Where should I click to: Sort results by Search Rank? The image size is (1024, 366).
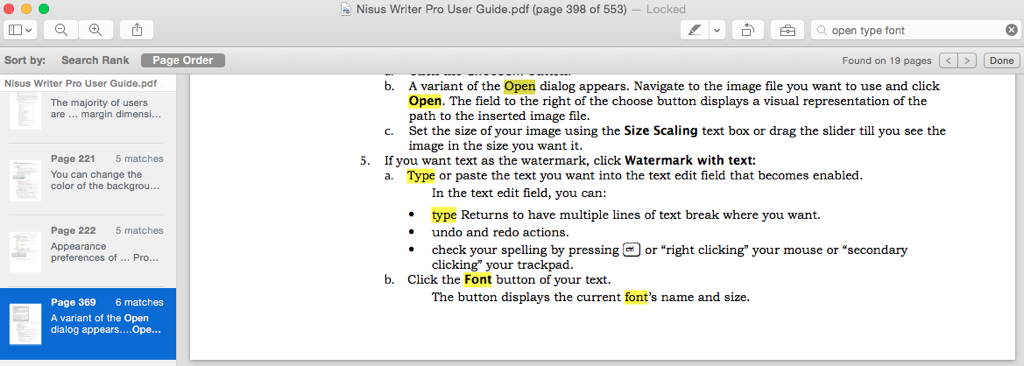point(95,60)
